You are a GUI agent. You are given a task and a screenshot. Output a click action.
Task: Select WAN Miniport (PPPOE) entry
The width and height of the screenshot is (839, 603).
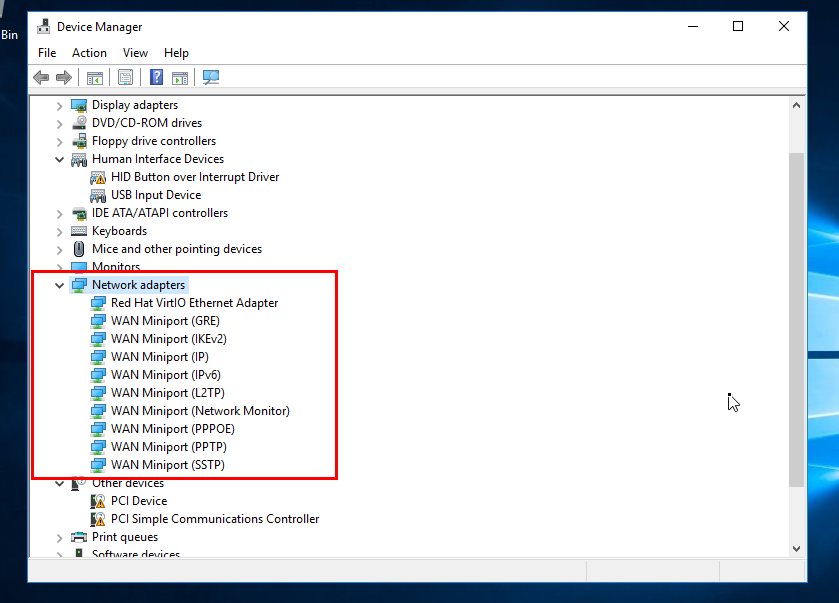(x=173, y=429)
